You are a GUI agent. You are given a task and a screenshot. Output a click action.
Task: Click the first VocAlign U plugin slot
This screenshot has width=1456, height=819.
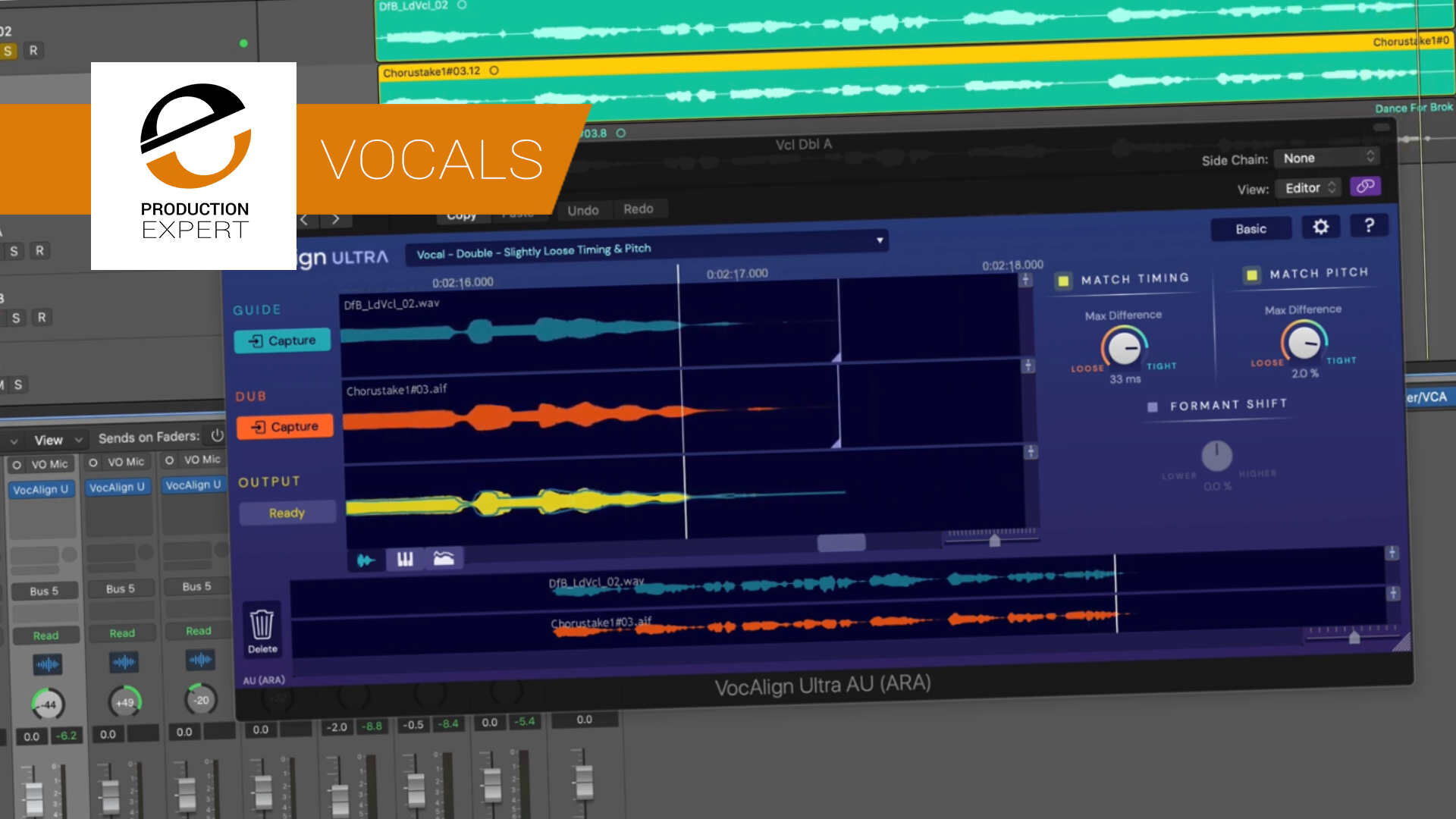click(x=41, y=490)
